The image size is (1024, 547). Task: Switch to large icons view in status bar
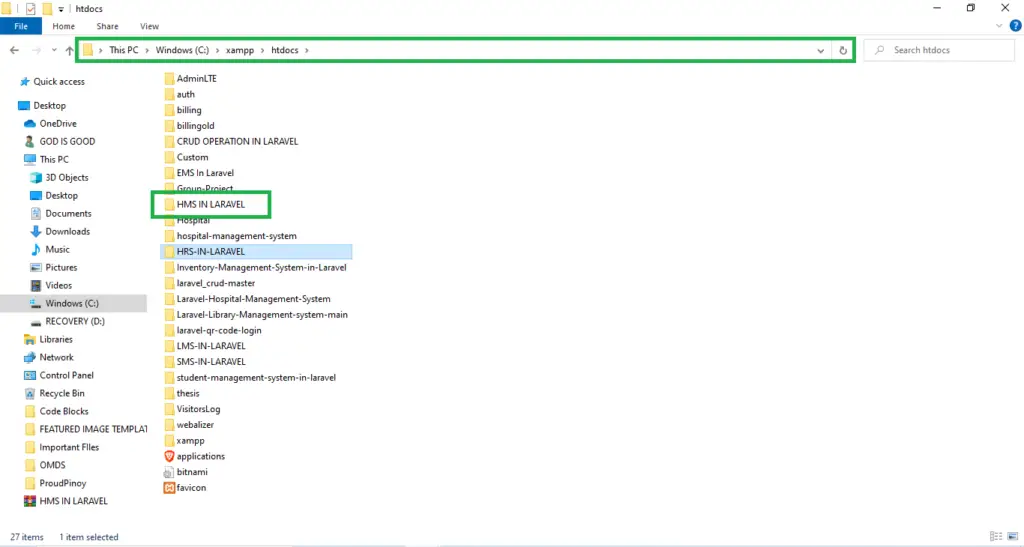click(1012, 537)
